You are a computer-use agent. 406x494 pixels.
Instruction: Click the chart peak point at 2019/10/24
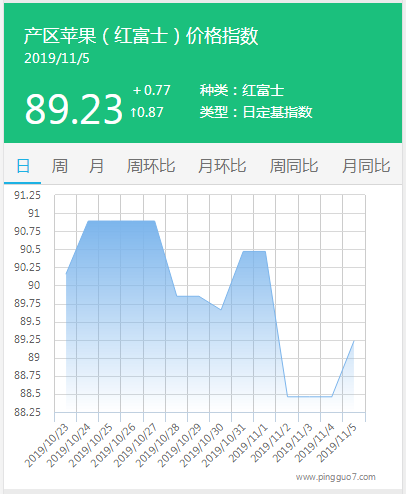click(x=88, y=221)
